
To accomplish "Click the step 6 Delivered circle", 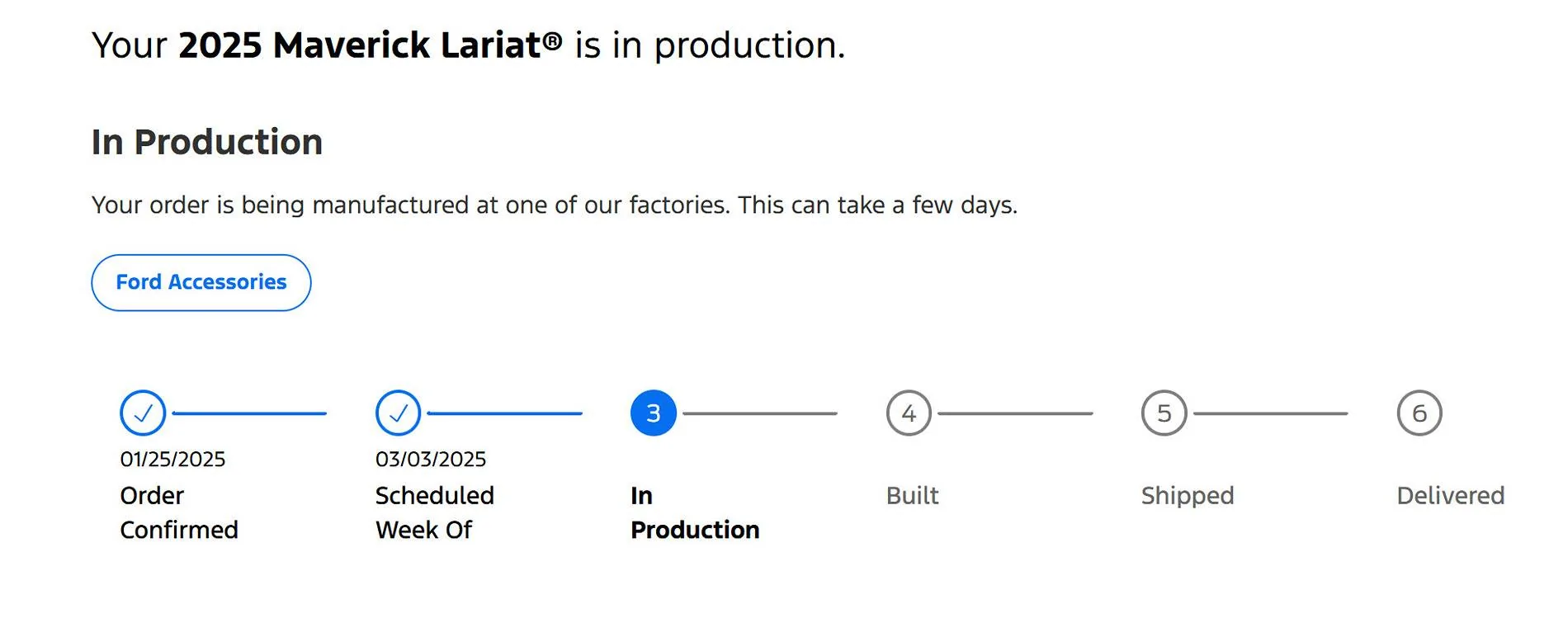I will pyautogui.click(x=1419, y=413).
